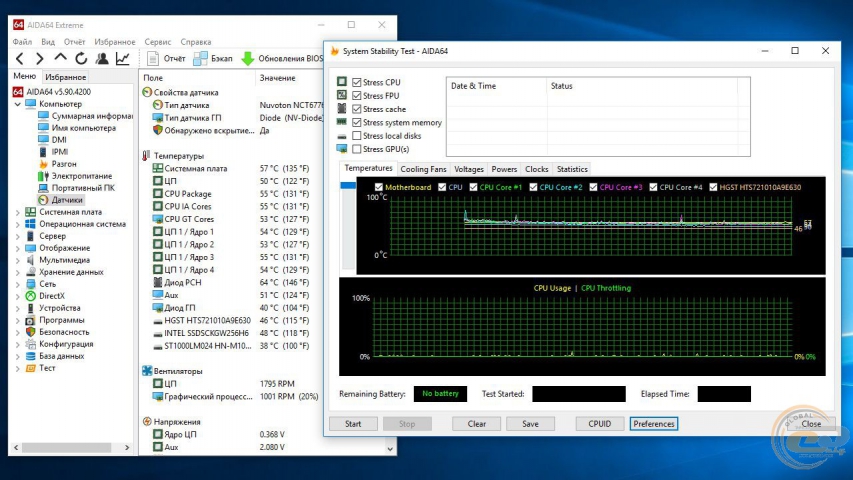Screen dimensions: 853x480
Task: Expand the Хранение данных tree node
Action: tap(17, 272)
